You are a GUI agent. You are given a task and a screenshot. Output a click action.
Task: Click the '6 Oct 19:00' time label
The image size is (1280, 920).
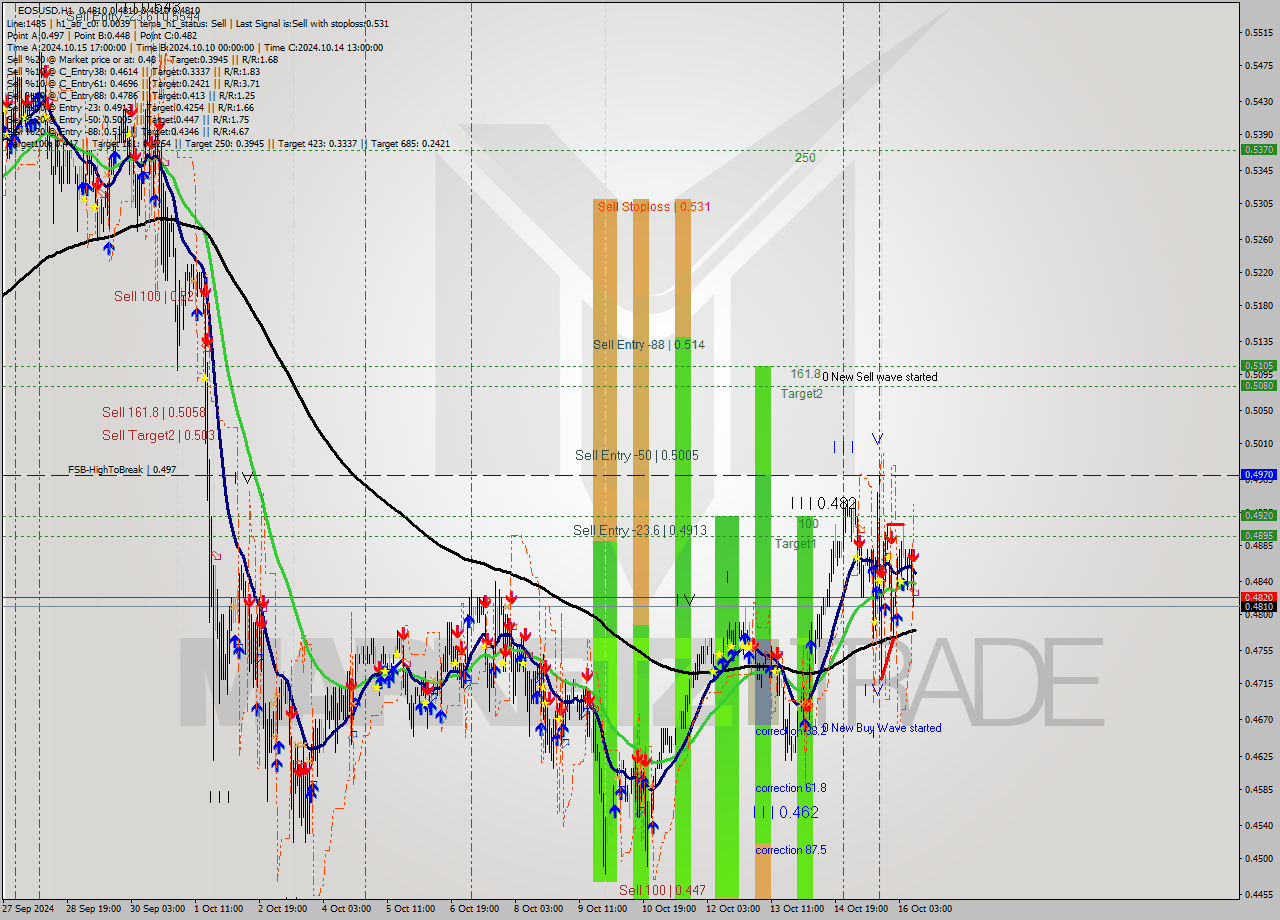point(475,909)
